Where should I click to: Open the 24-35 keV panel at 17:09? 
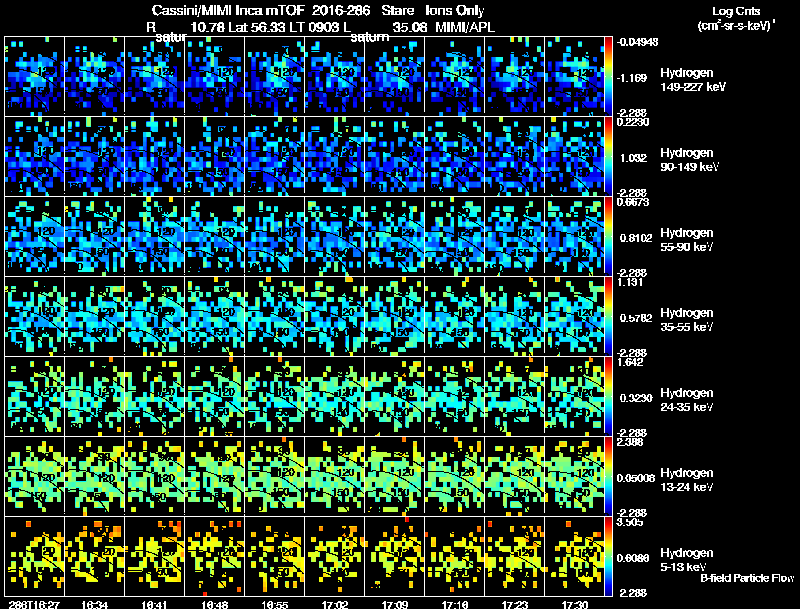click(x=395, y=395)
